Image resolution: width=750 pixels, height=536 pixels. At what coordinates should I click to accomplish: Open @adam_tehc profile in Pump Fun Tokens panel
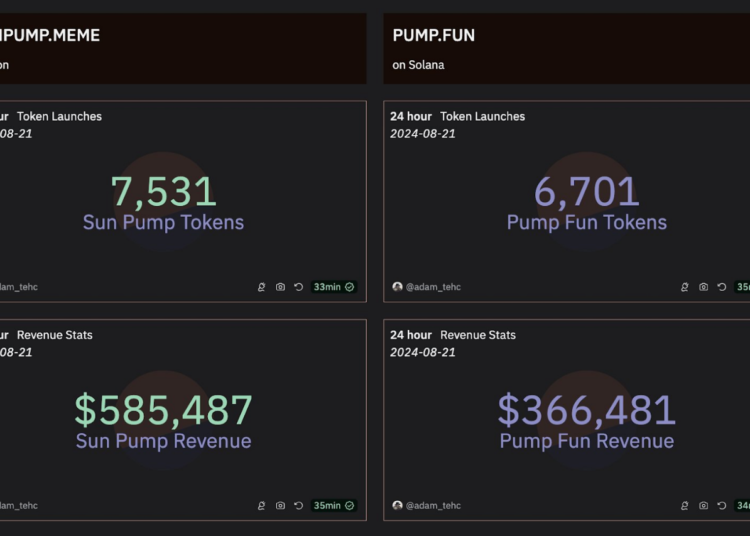(433, 287)
